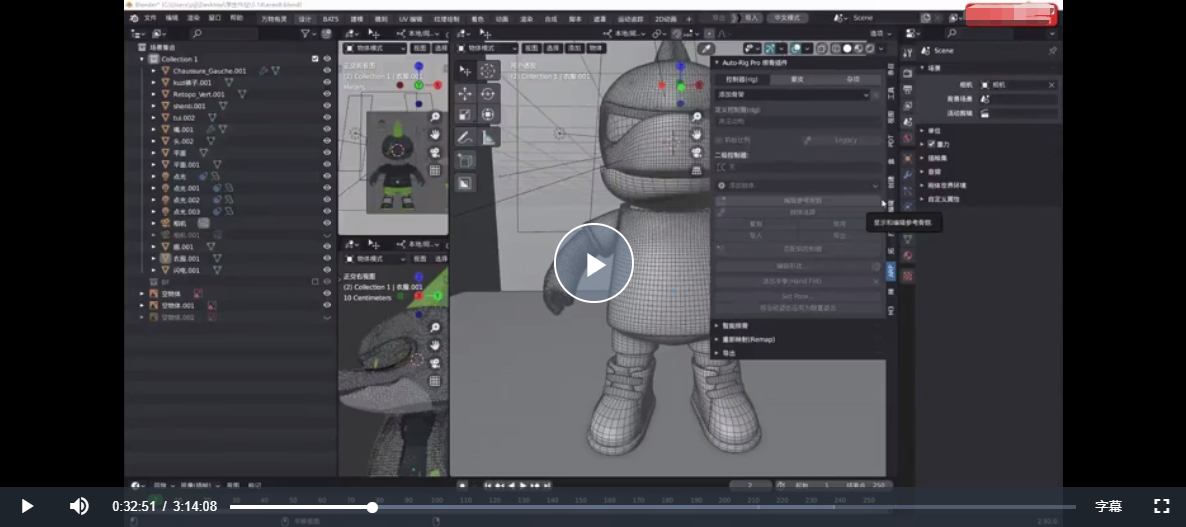
Task: Click the zoom gizmo in main viewport
Action: click(x=697, y=117)
